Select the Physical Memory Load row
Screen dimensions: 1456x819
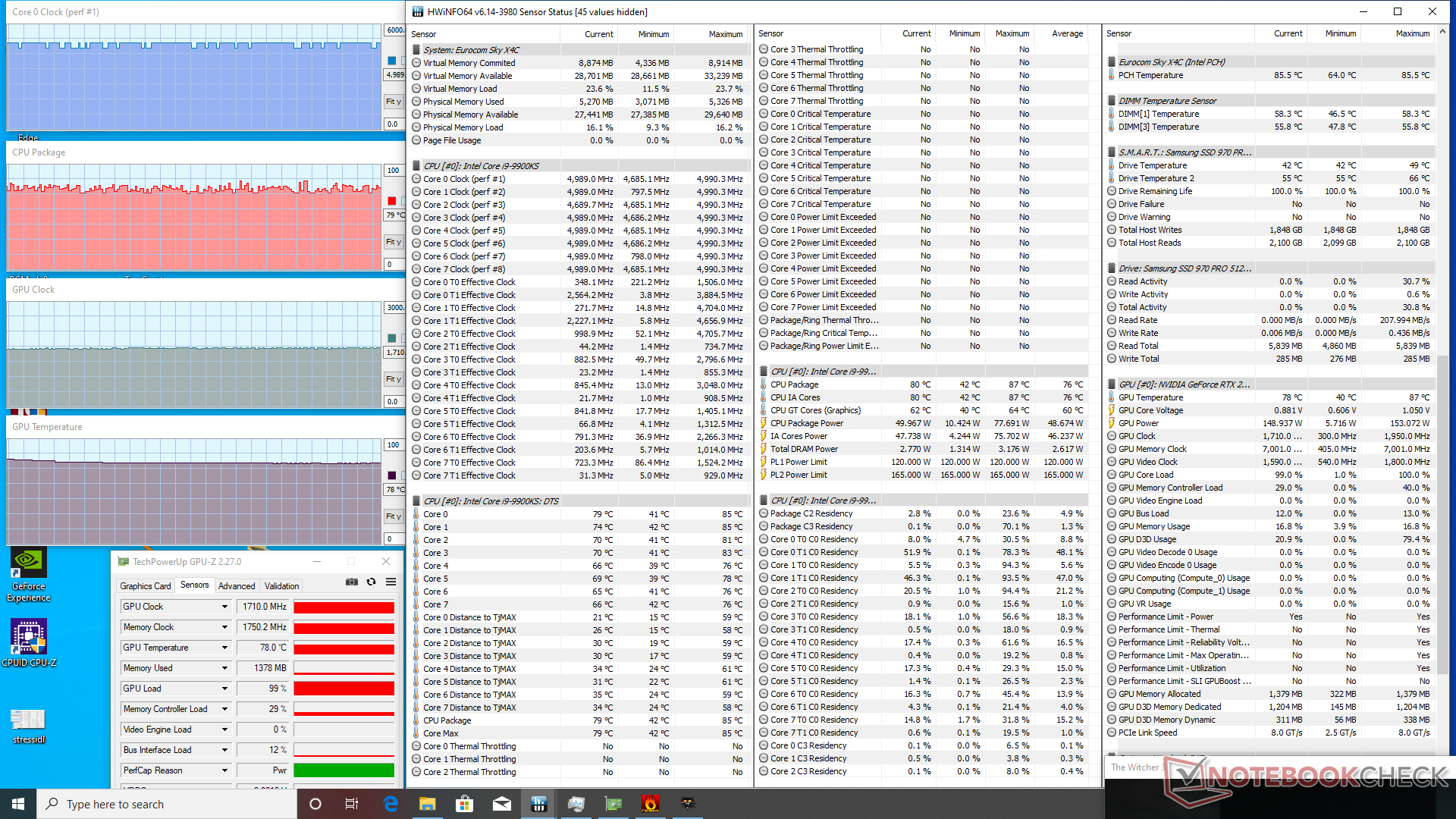(x=580, y=127)
